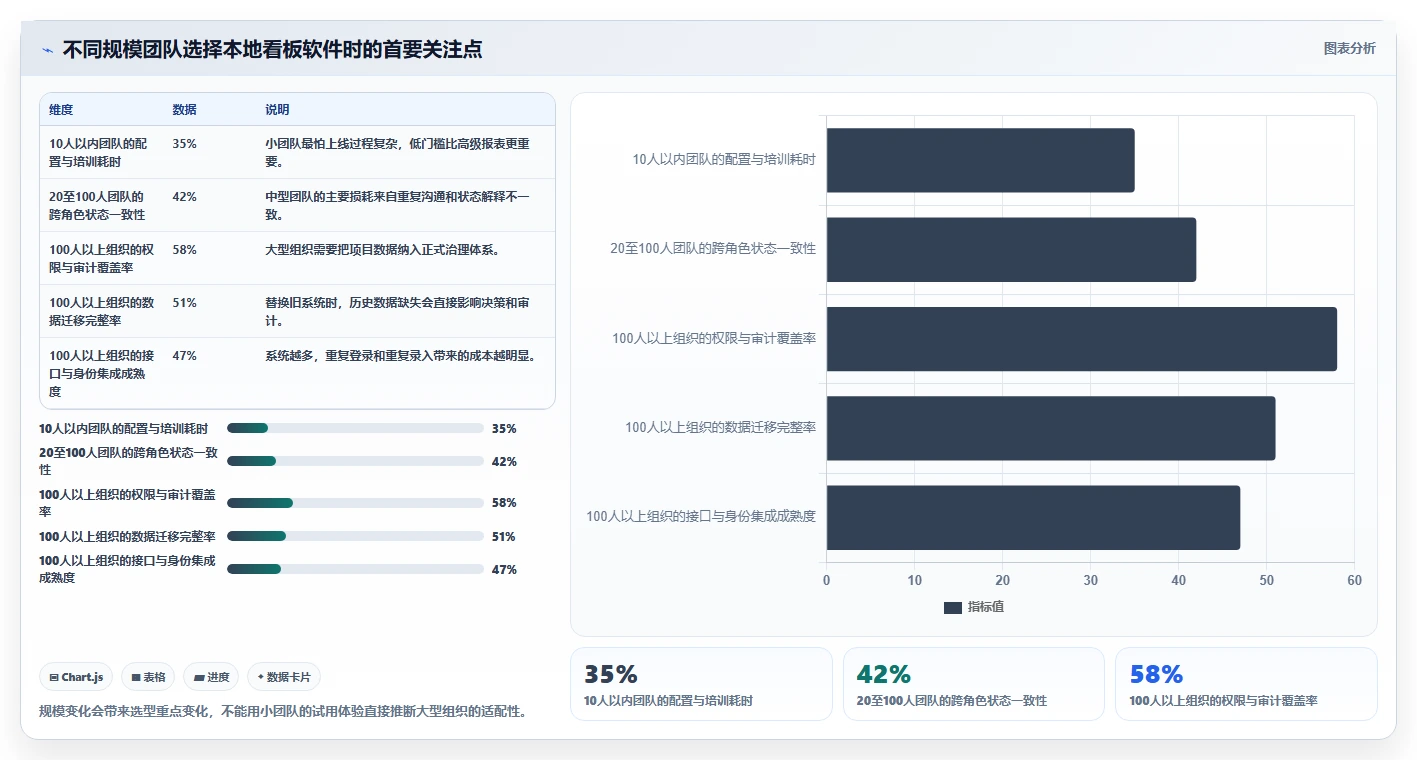Click the progress bar for 100人以上组织的接口与身份集成成熟度
The height and width of the screenshot is (760, 1417).
[x=355, y=569]
